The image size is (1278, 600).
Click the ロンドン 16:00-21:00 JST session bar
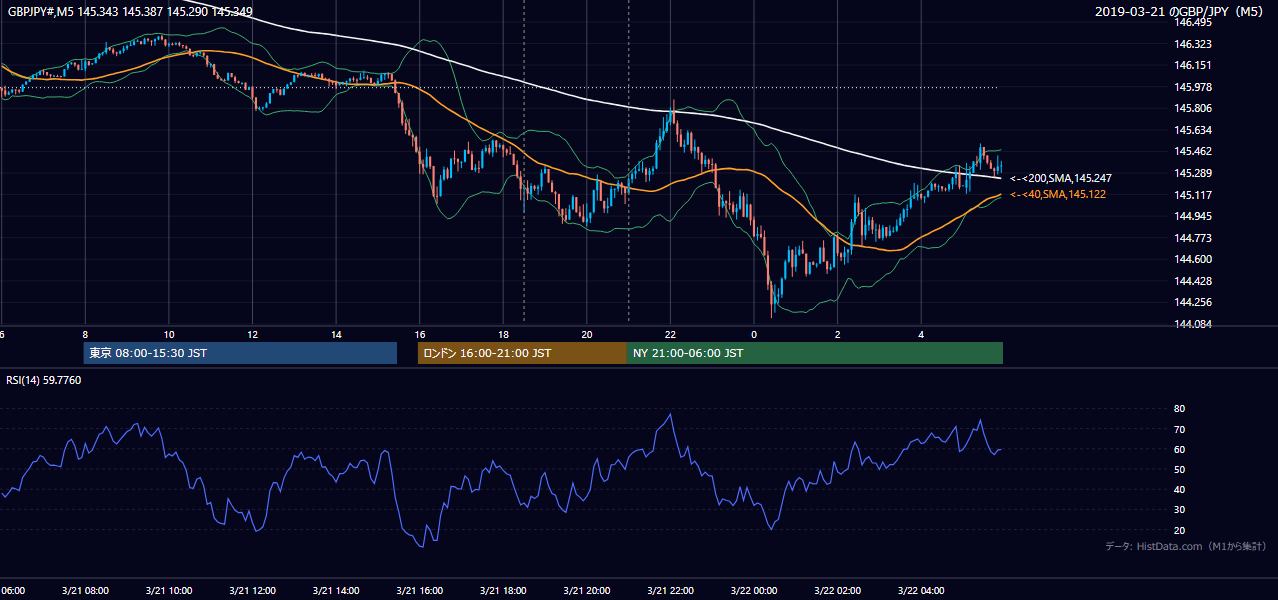coord(522,353)
